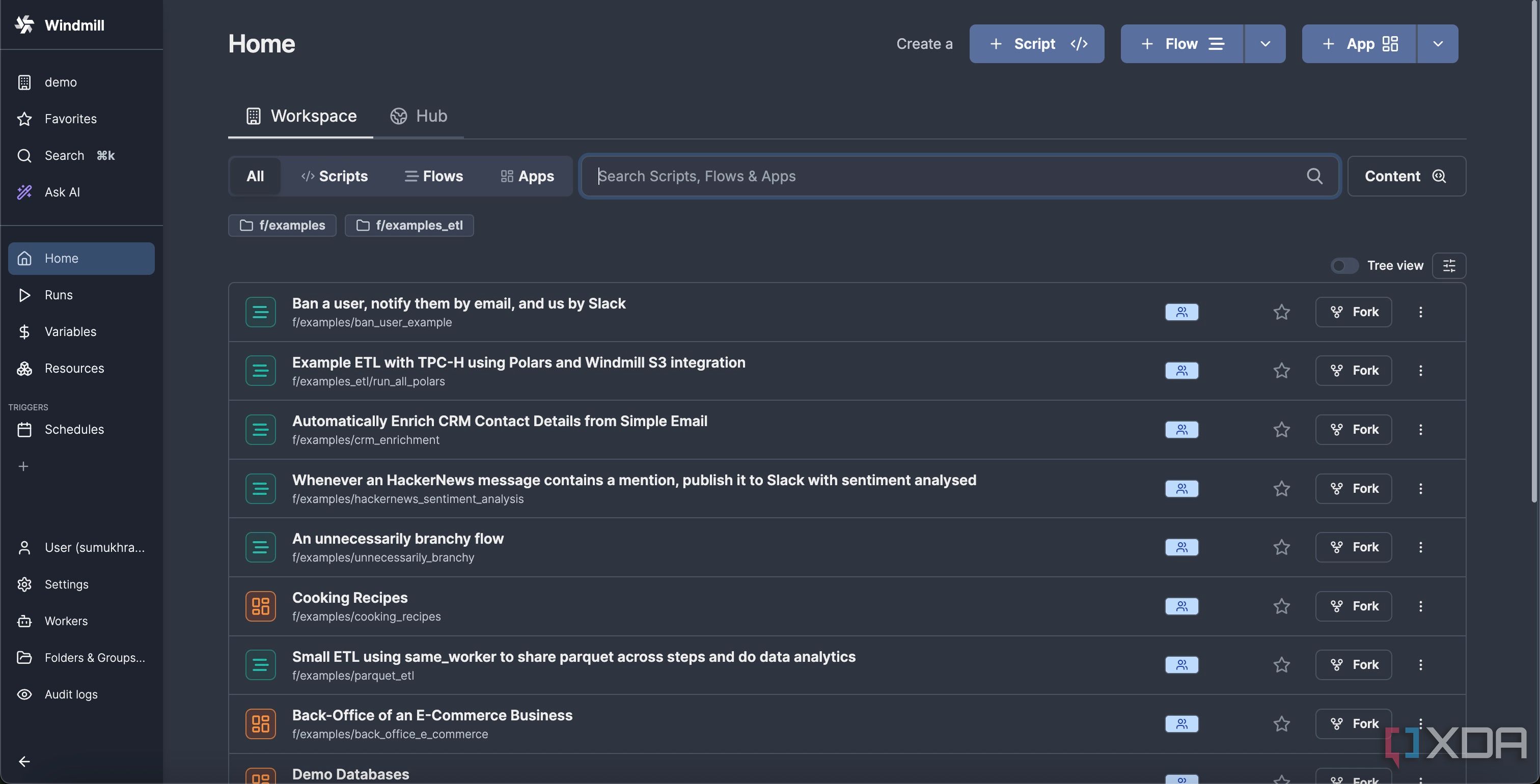The image size is (1540, 784).
Task: Open Home in the sidebar
Action: (x=81, y=258)
